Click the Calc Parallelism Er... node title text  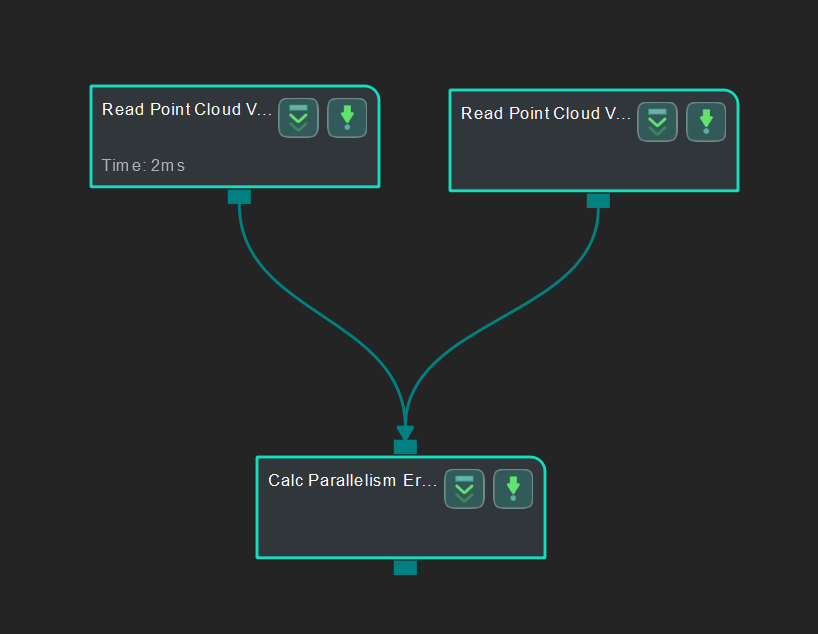click(x=353, y=480)
